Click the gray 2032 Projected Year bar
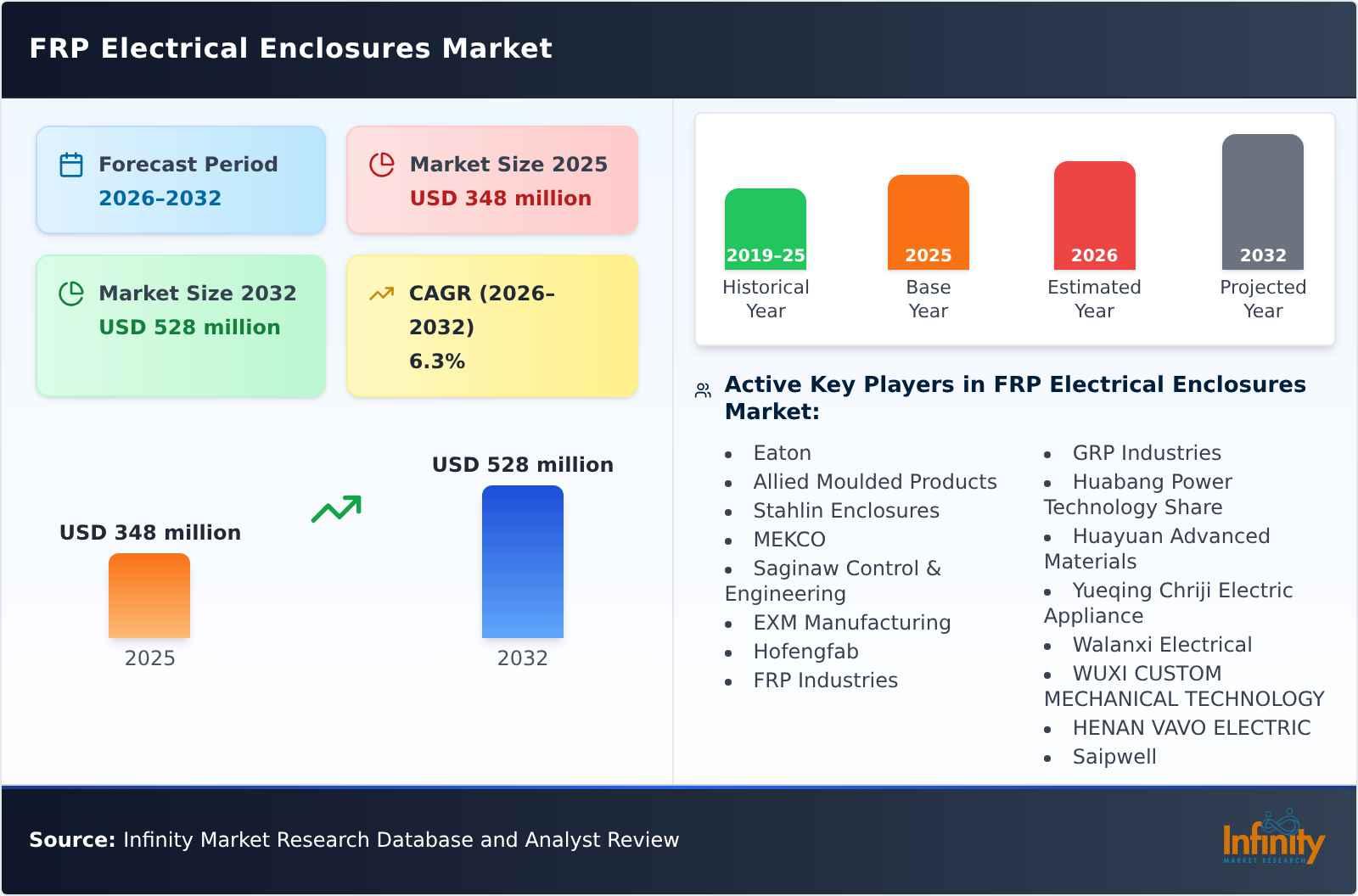 (1262, 204)
